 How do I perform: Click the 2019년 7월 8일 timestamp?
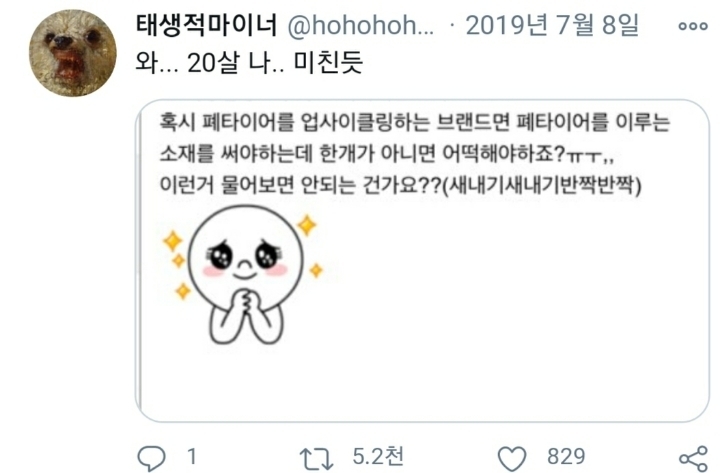pos(552,25)
